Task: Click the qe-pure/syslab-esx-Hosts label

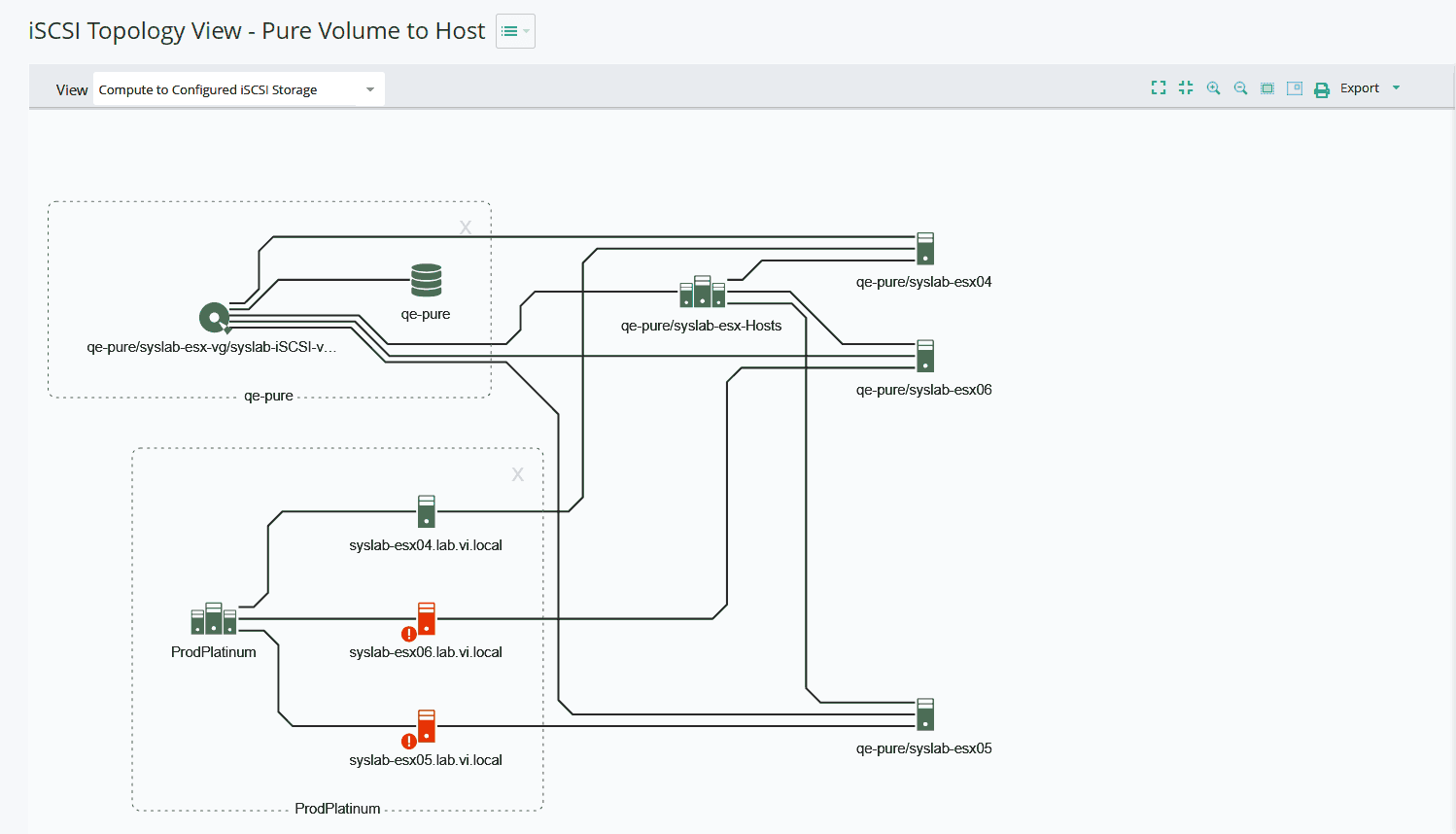Action: (x=702, y=326)
